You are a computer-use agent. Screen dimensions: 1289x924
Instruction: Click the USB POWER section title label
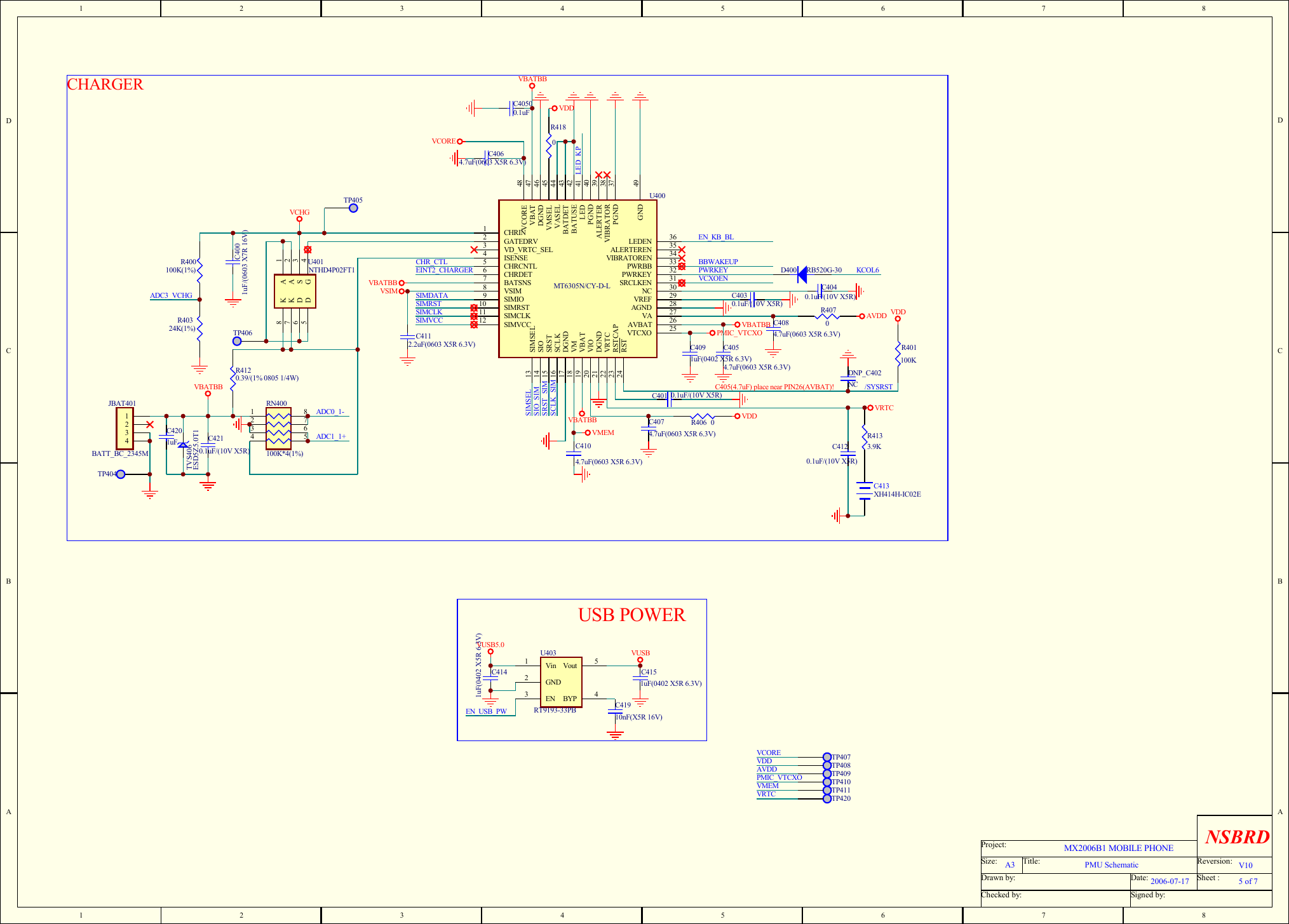pyautogui.click(x=631, y=615)
